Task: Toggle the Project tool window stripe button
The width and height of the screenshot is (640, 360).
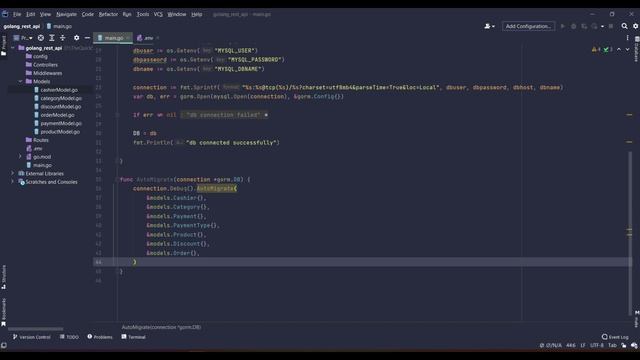Action: [x=4, y=46]
